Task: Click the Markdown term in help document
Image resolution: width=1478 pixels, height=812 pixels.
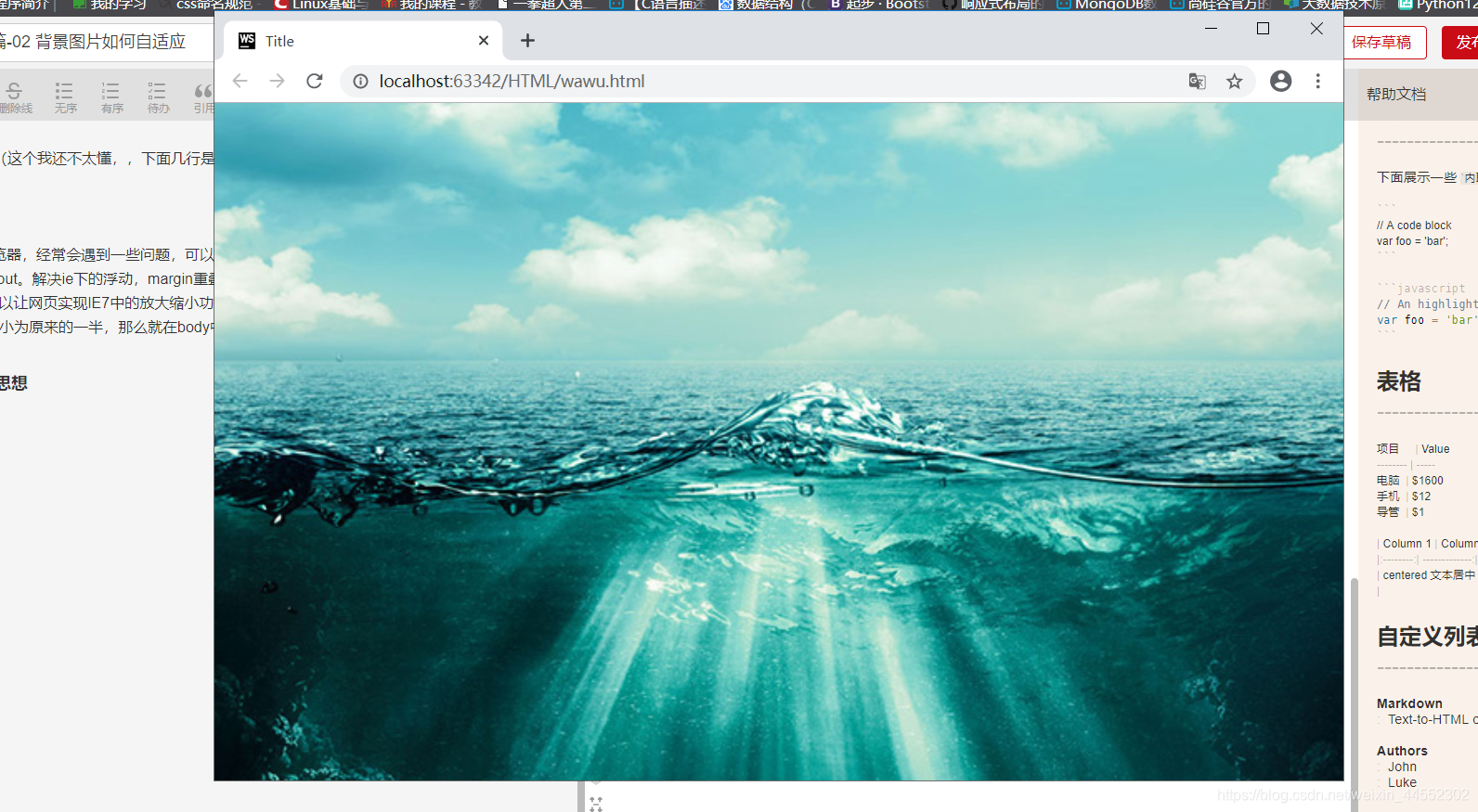Action: pyautogui.click(x=1409, y=703)
